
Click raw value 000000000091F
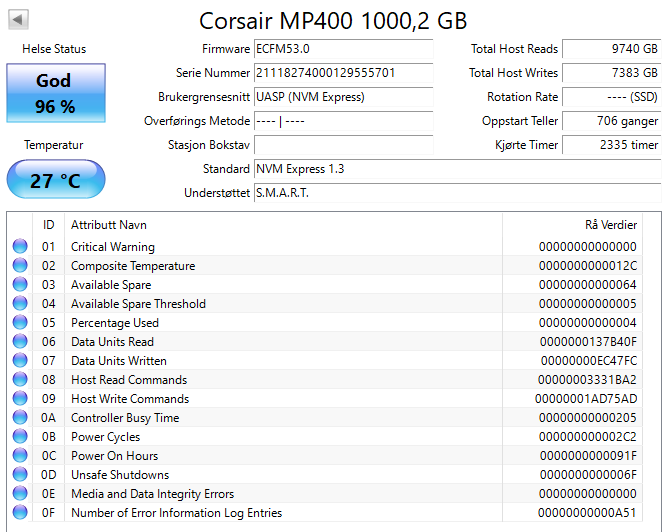pos(588,456)
